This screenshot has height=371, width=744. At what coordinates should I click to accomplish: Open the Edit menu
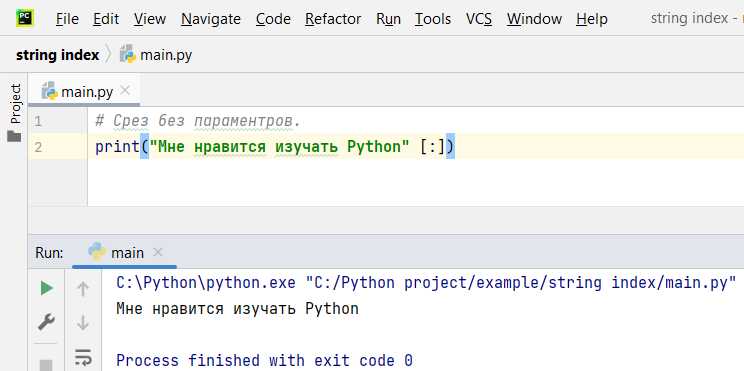click(x=106, y=19)
